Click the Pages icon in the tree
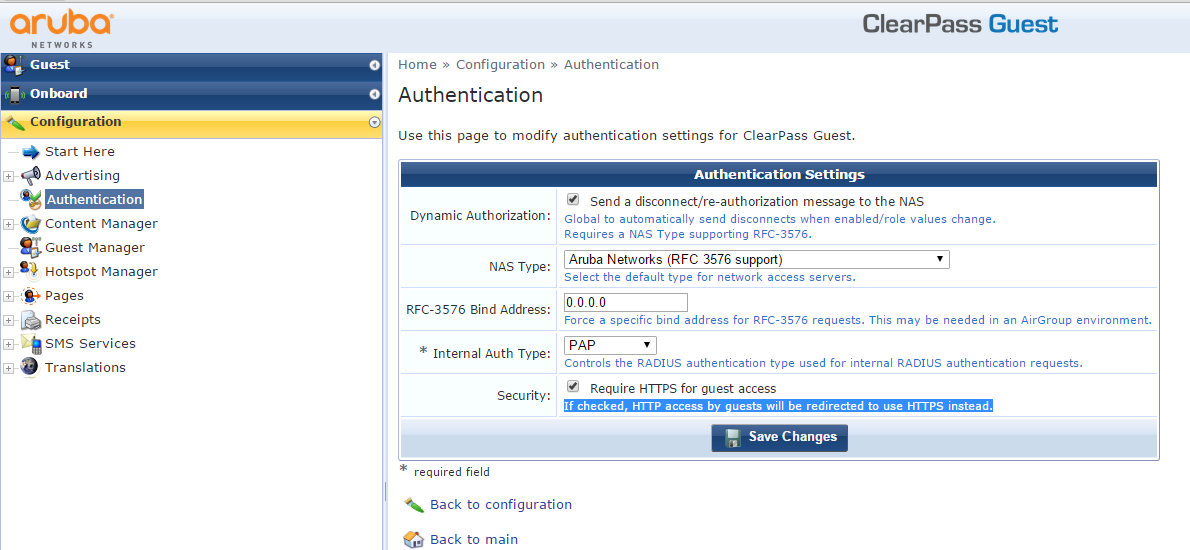This screenshot has width=1190, height=550. (x=30, y=295)
